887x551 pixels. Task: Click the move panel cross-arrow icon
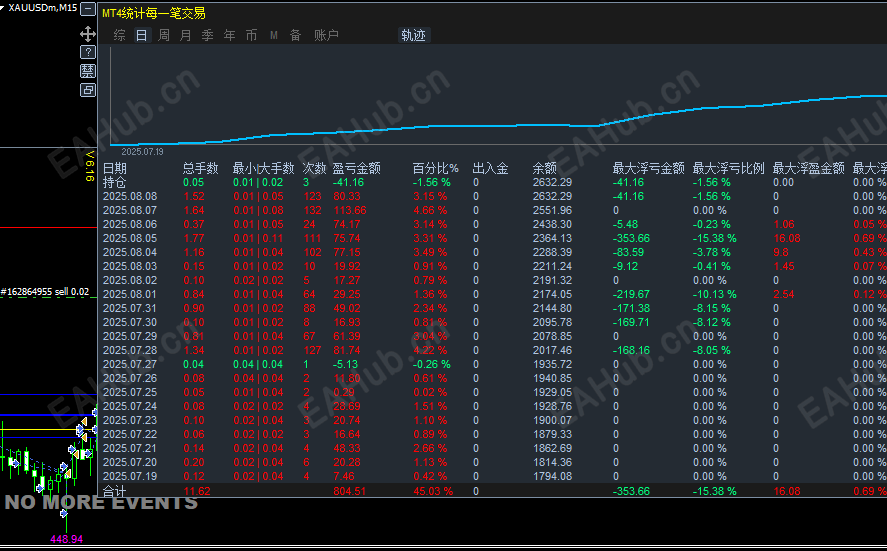click(x=88, y=34)
